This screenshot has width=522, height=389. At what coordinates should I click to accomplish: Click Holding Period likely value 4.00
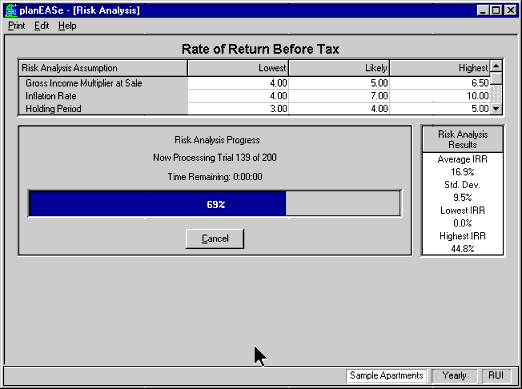[339, 109]
